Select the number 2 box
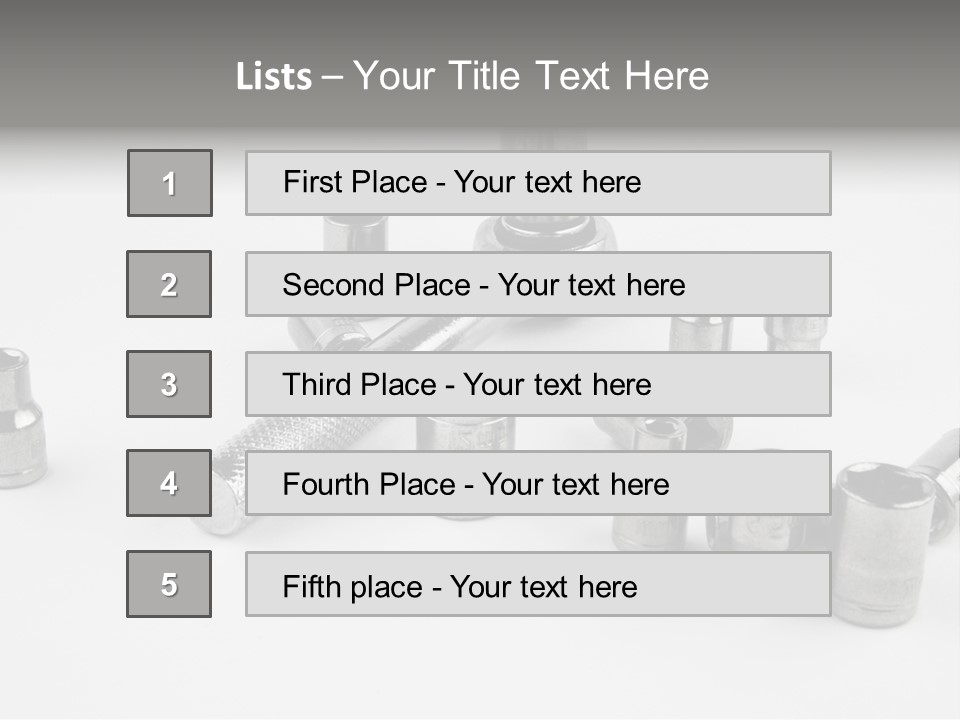Viewport: 960px width, 720px height. tap(169, 284)
